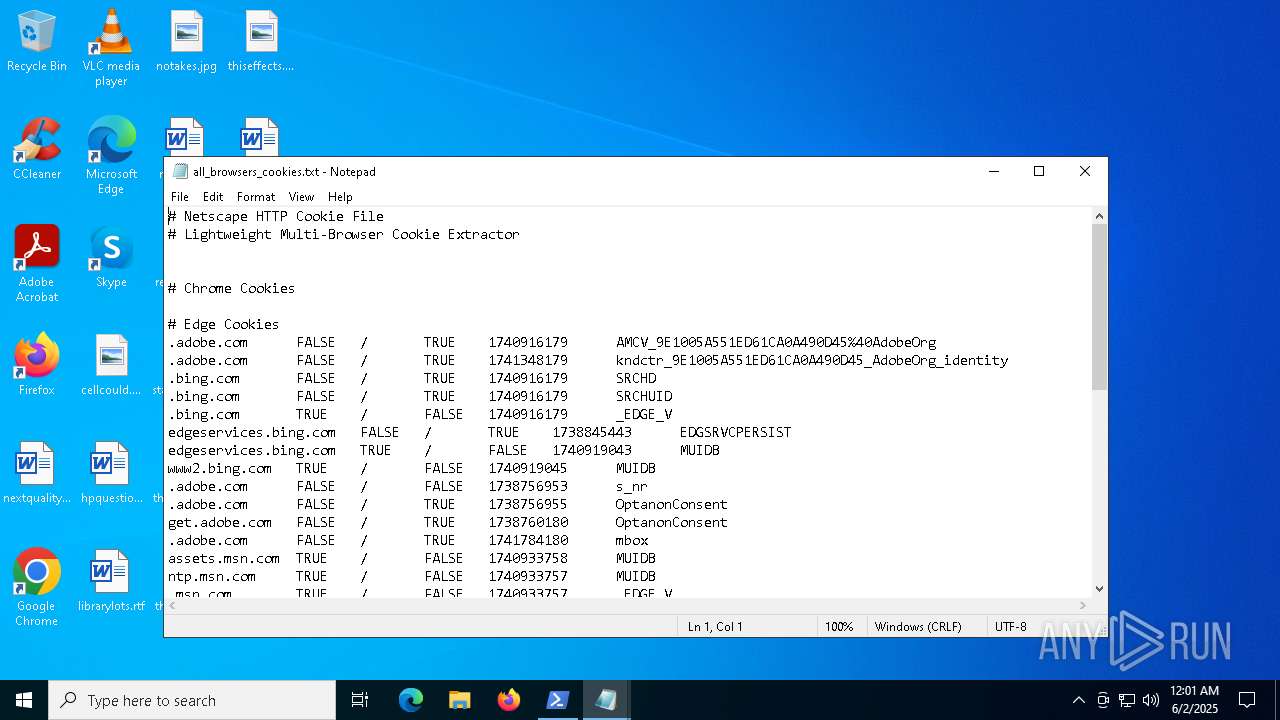Open Firefox from the taskbar

click(508, 700)
